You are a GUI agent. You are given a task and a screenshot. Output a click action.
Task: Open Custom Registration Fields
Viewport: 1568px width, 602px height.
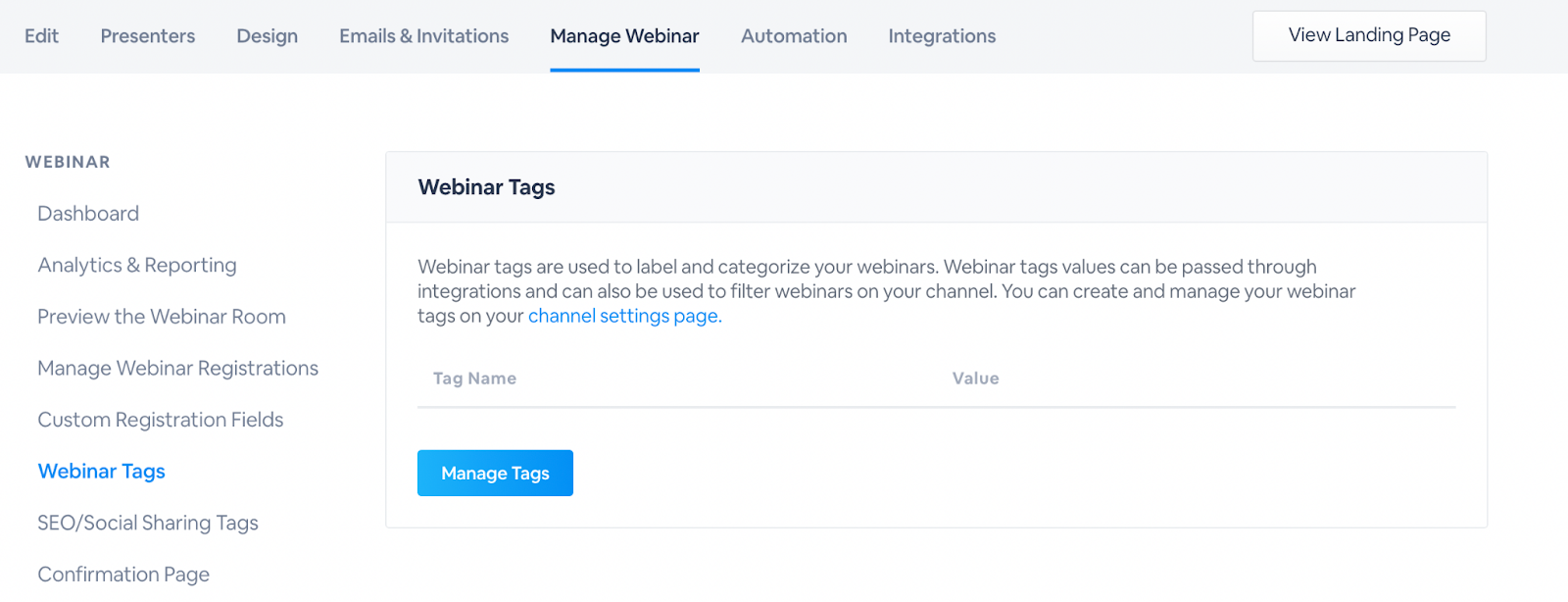click(x=160, y=420)
